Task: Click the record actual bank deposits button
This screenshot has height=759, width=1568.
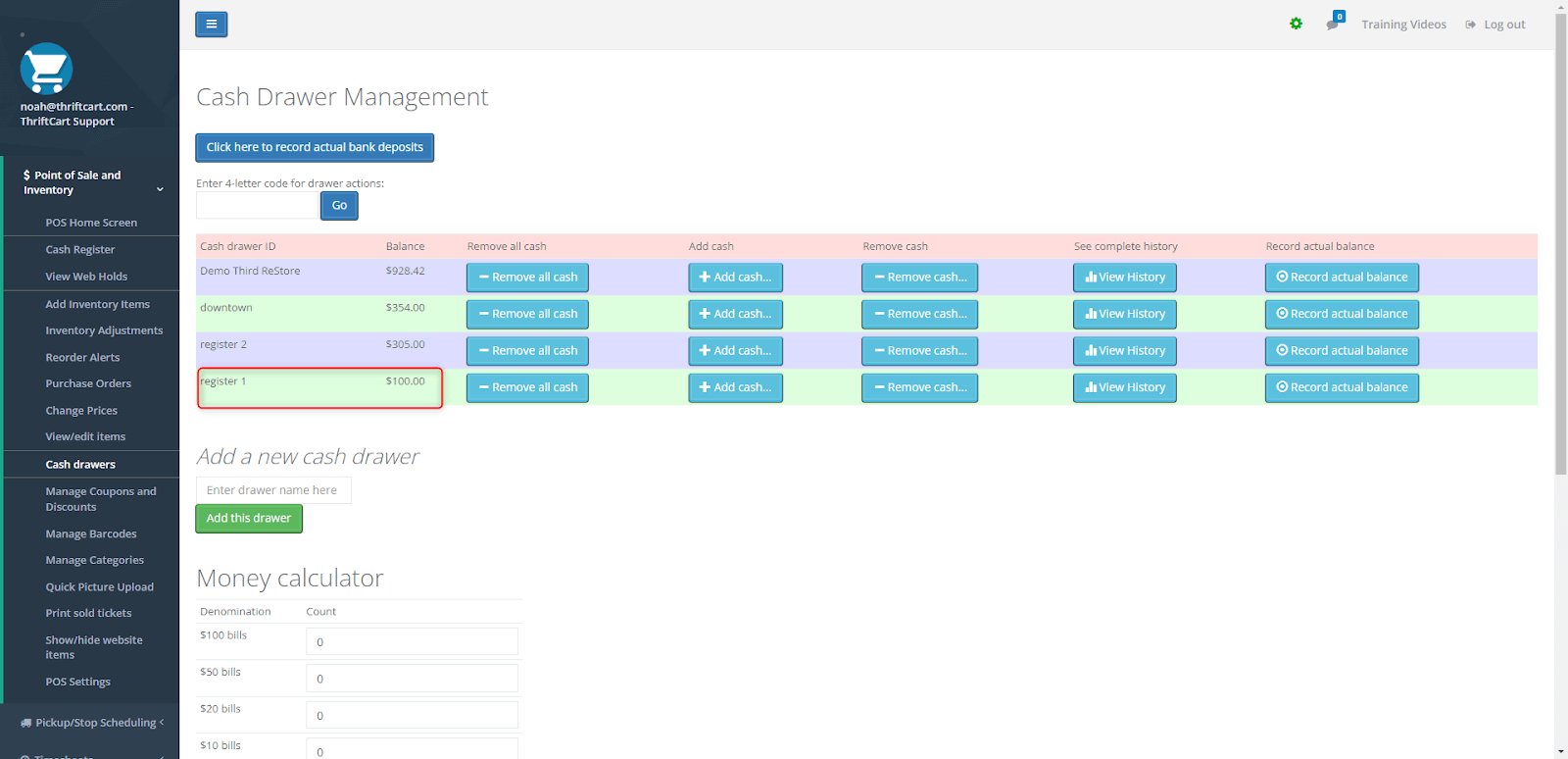Action: coord(315,147)
